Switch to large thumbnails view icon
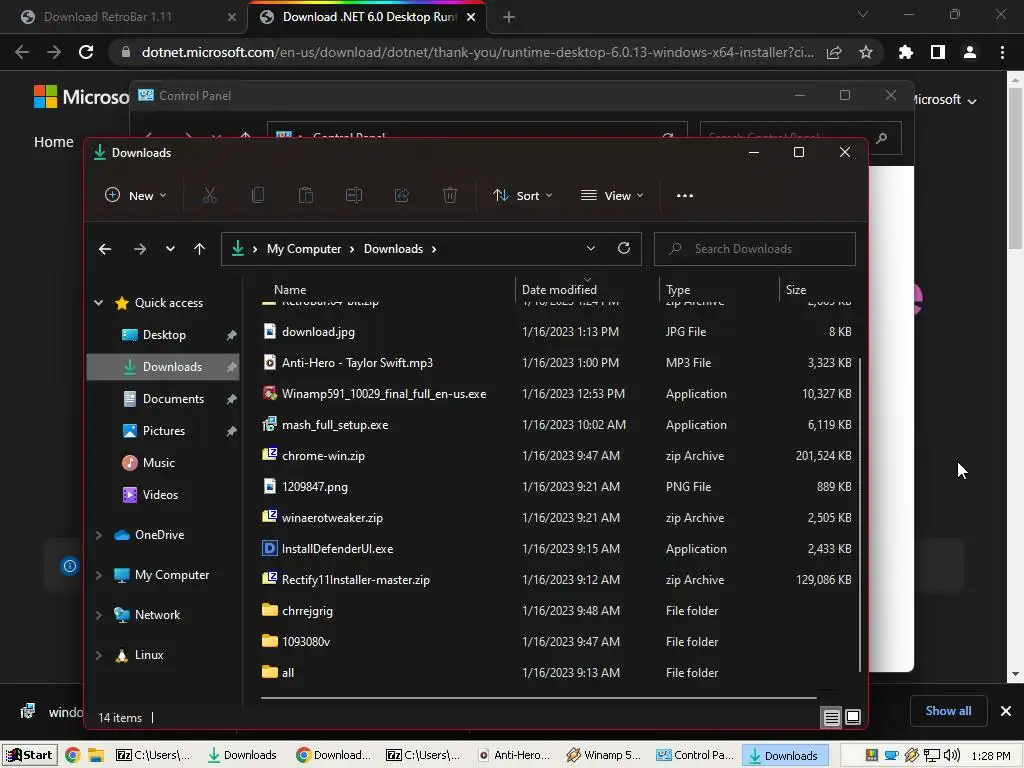Image resolution: width=1024 pixels, height=768 pixels. (853, 718)
